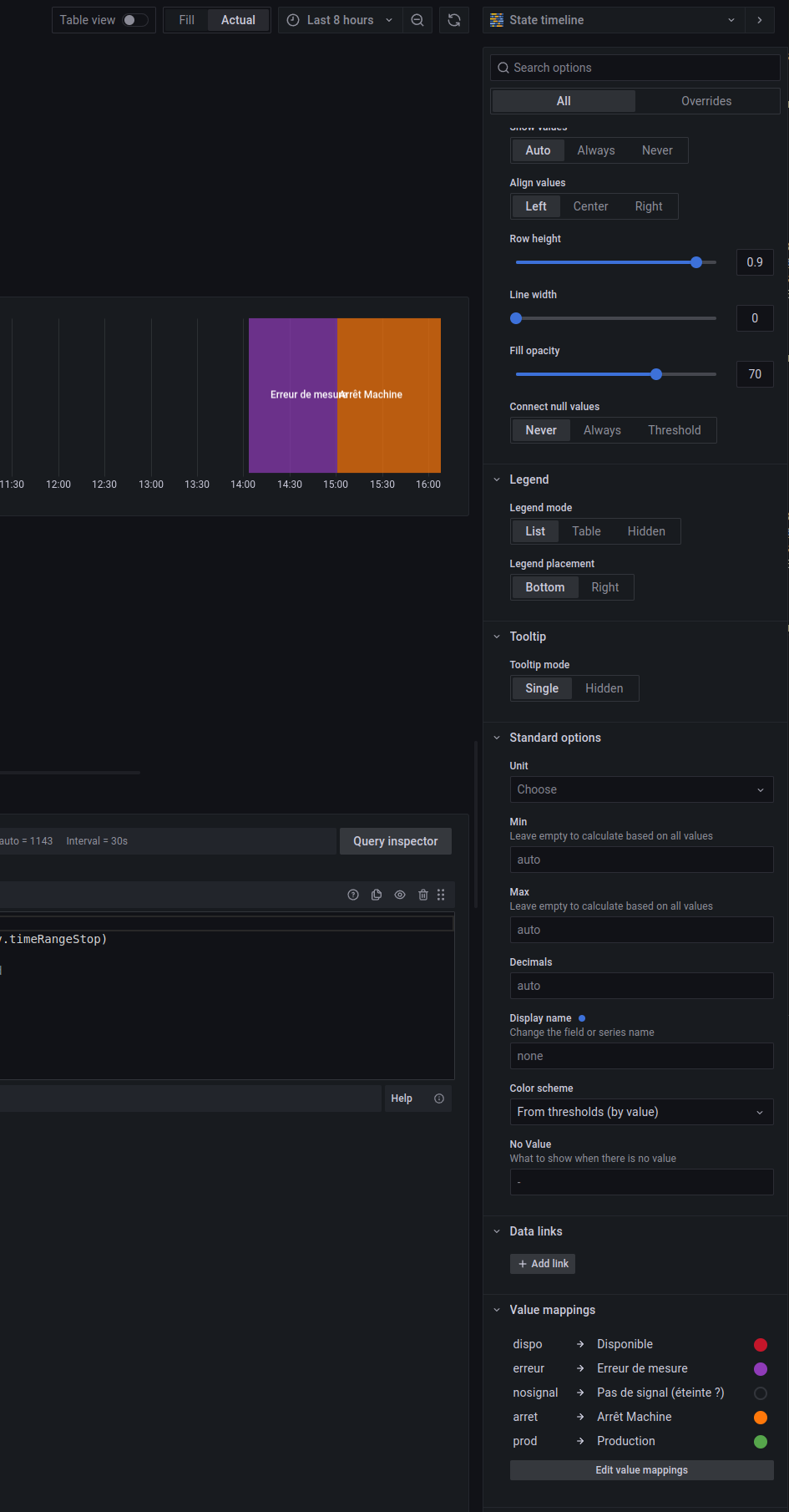This screenshot has width=789, height=1512.
Task: Click the No Value input field
Action: [641, 1182]
